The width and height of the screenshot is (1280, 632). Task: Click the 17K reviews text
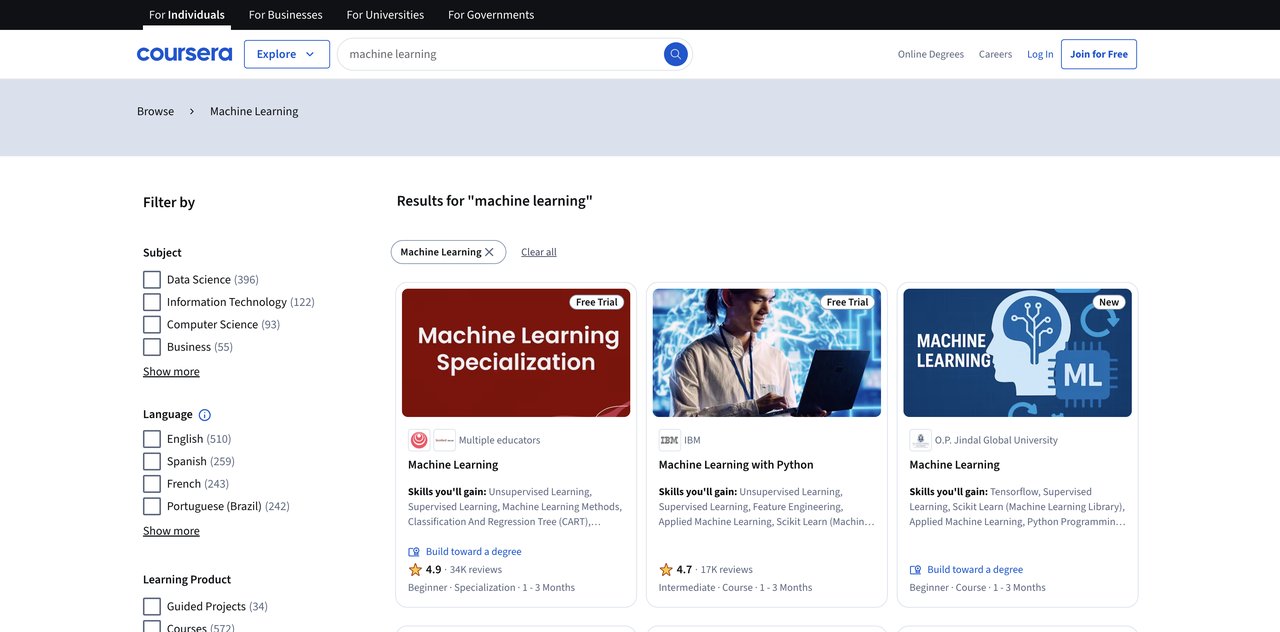click(727, 570)
